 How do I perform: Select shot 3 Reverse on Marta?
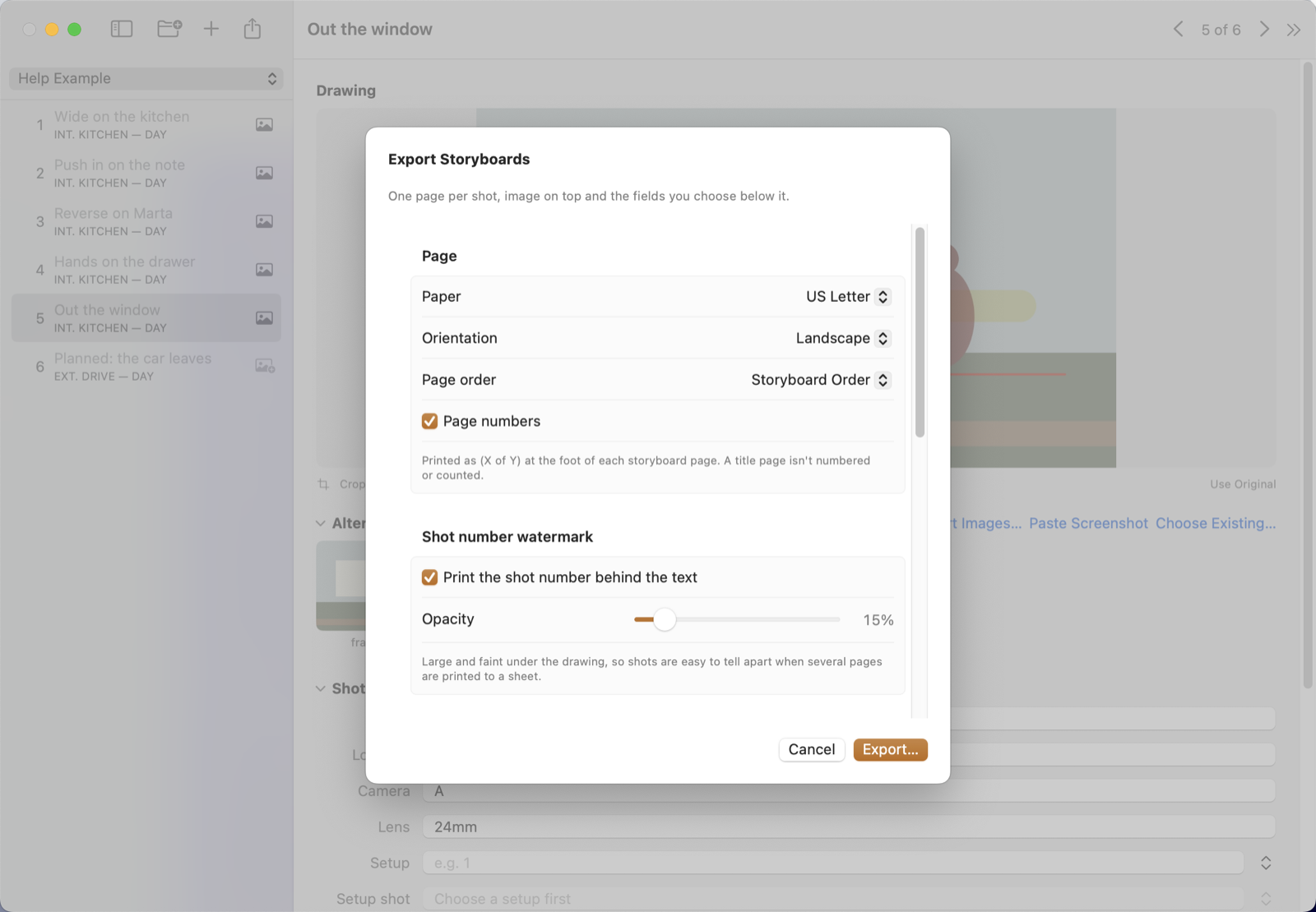(x=146, y=221)
